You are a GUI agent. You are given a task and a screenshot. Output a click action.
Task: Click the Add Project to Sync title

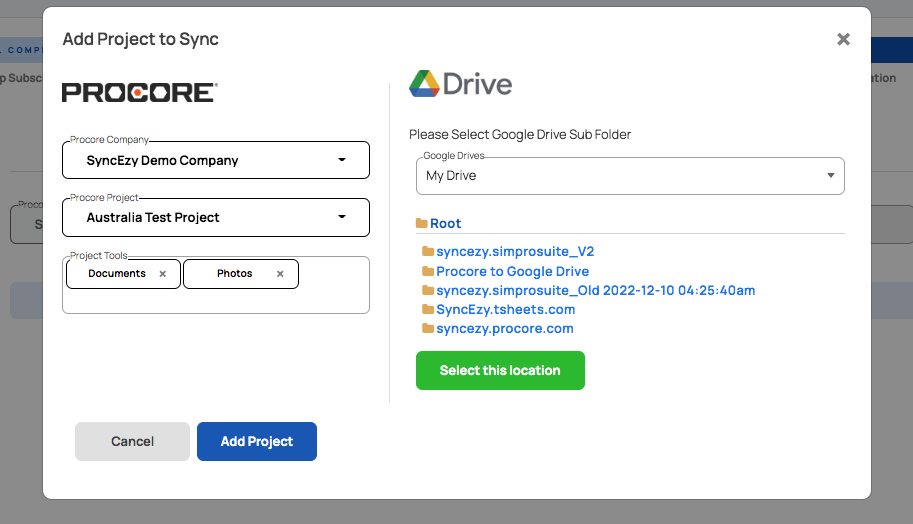(140, 39)
